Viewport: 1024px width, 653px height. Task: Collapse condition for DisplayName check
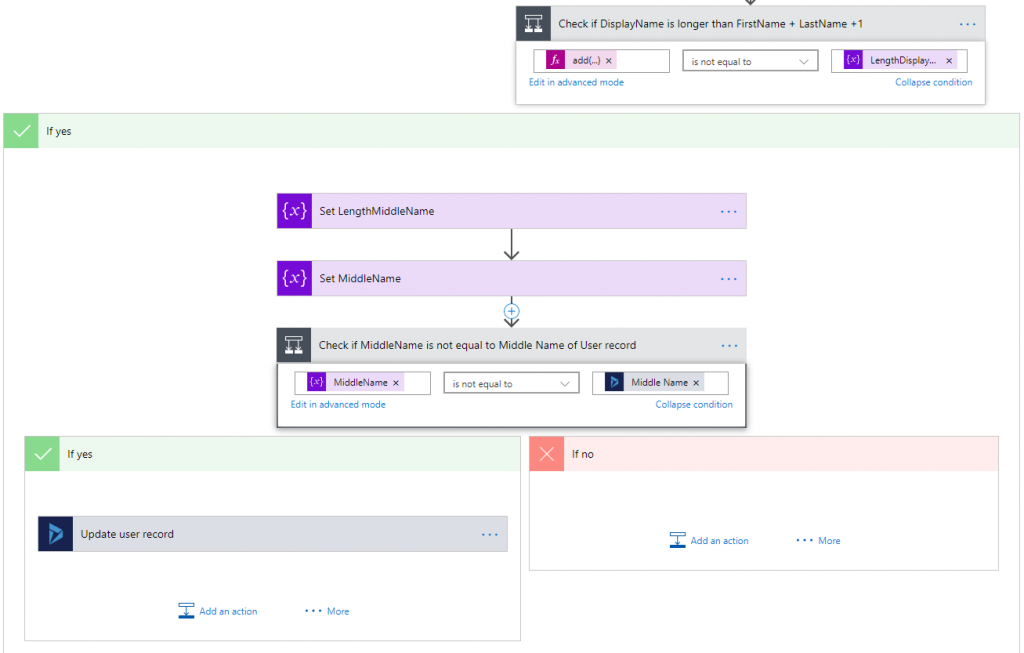[x=933, y=82]
